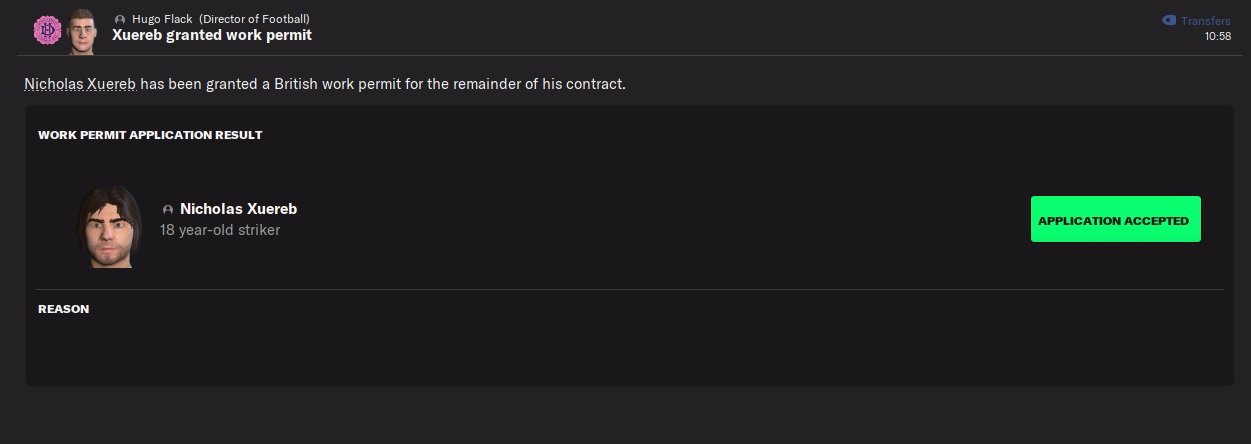
Task: Click the Director of Football role text
Action: tap(254, 19)
